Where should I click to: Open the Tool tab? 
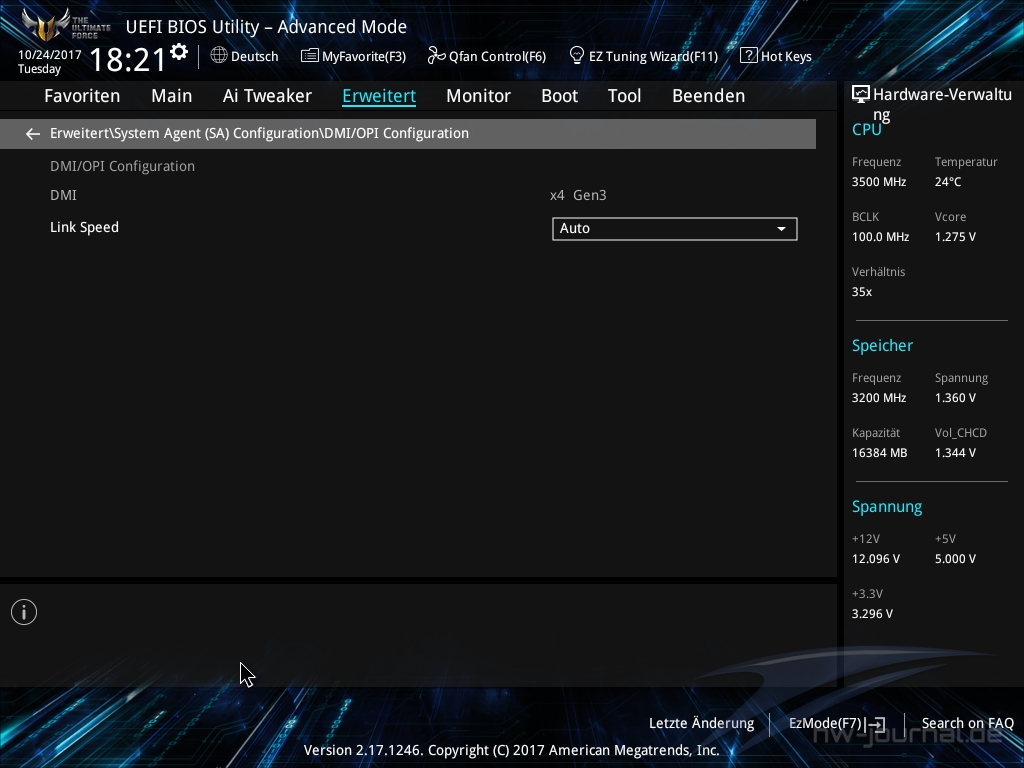pos(624,96)
